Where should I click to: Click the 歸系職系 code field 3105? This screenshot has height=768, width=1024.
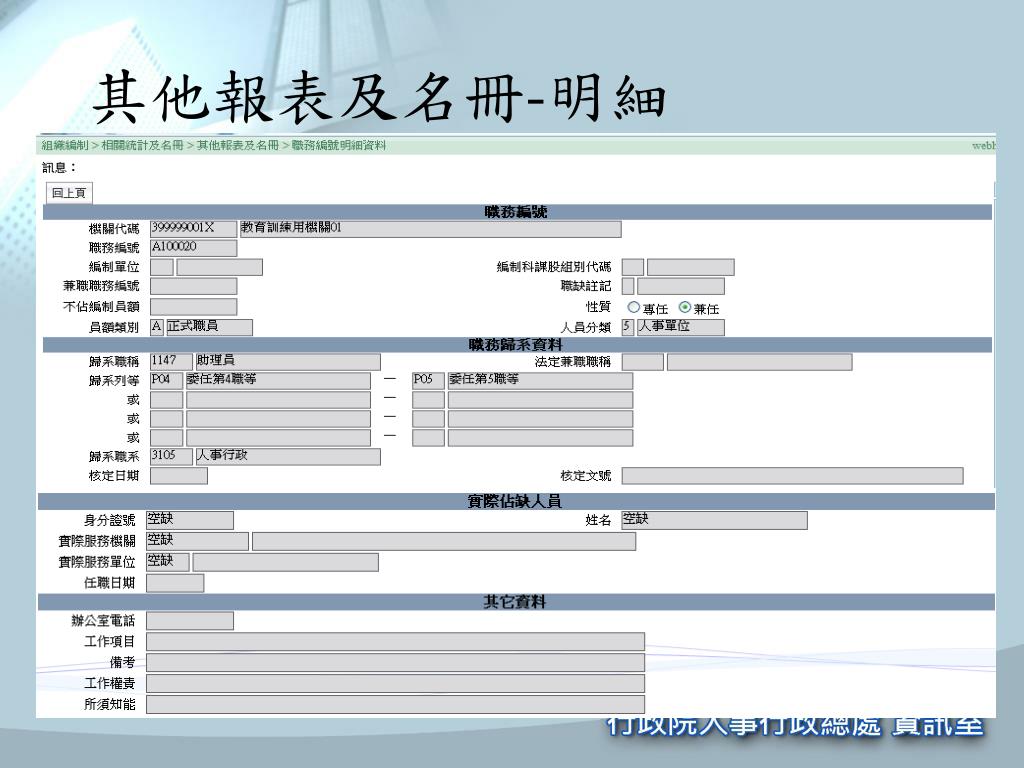click(x=171, y=456)
